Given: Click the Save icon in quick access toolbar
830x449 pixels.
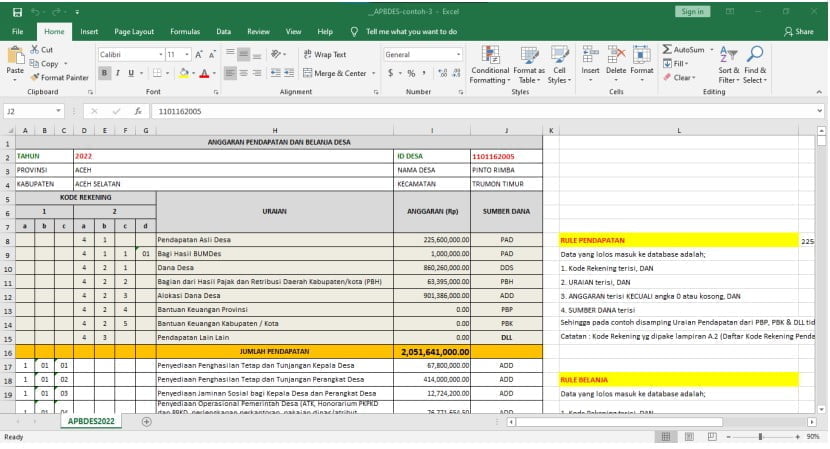Looking at the screenshot, I should [x=17, y=12].
